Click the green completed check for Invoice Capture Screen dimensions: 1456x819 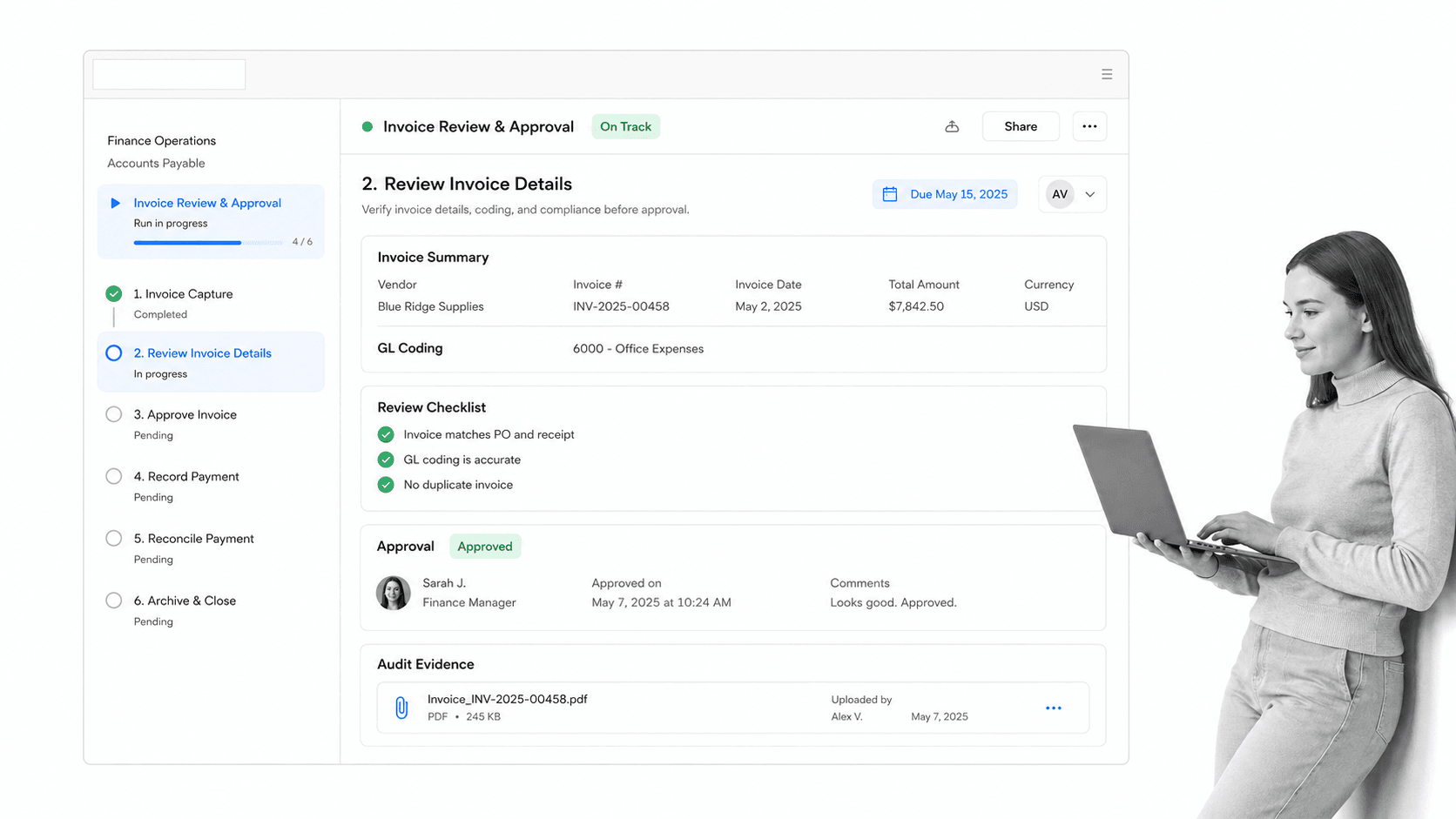tap(114, 293)
